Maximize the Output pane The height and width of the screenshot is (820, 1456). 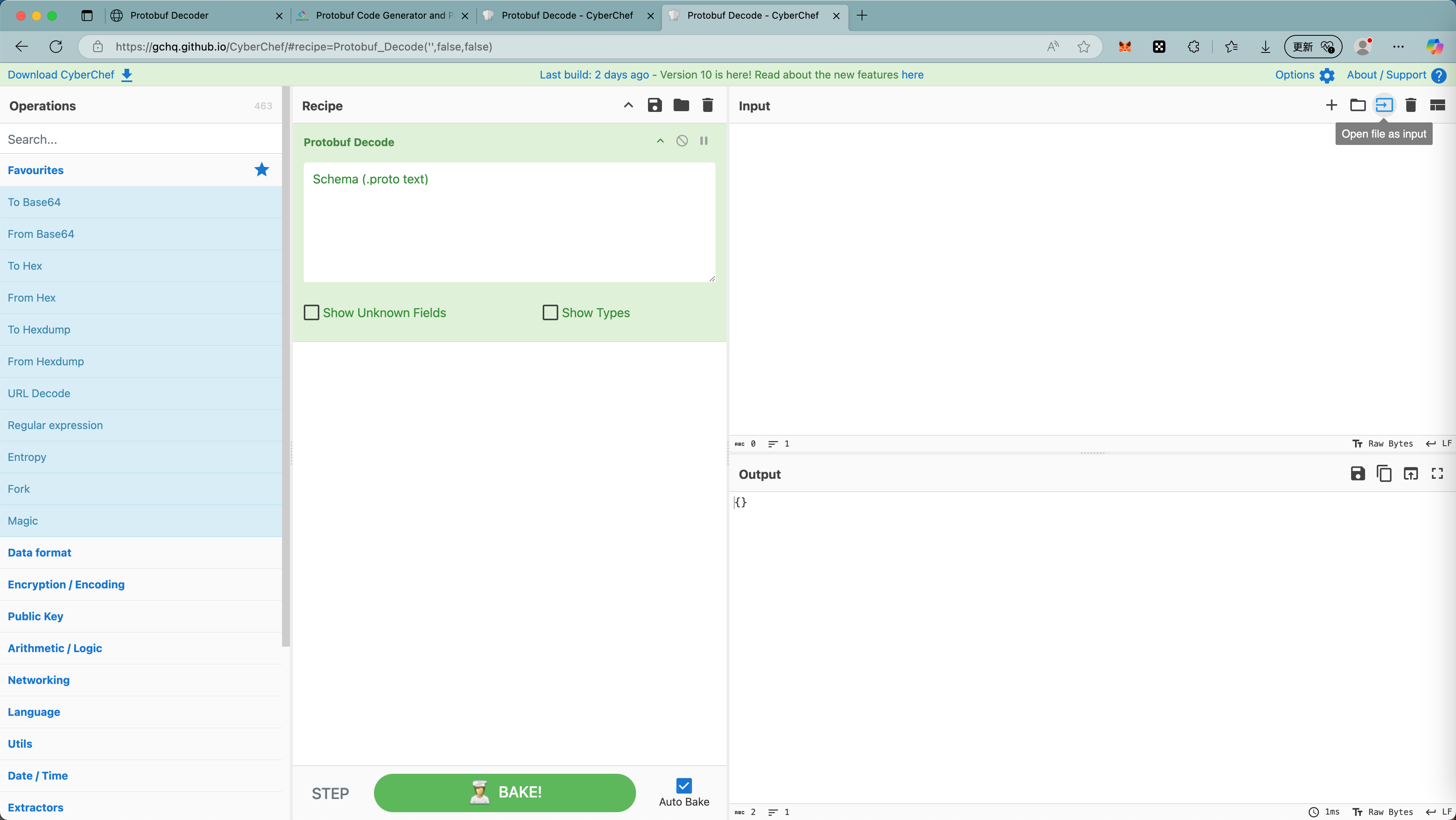click(x=1437, y=474)
